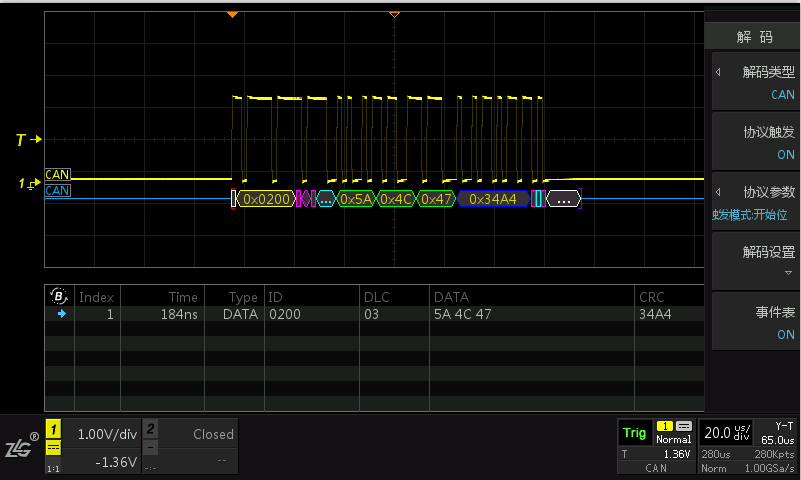Select decoded data byte 0x5A
Screen dimensions: 801x480
[356, 199]
